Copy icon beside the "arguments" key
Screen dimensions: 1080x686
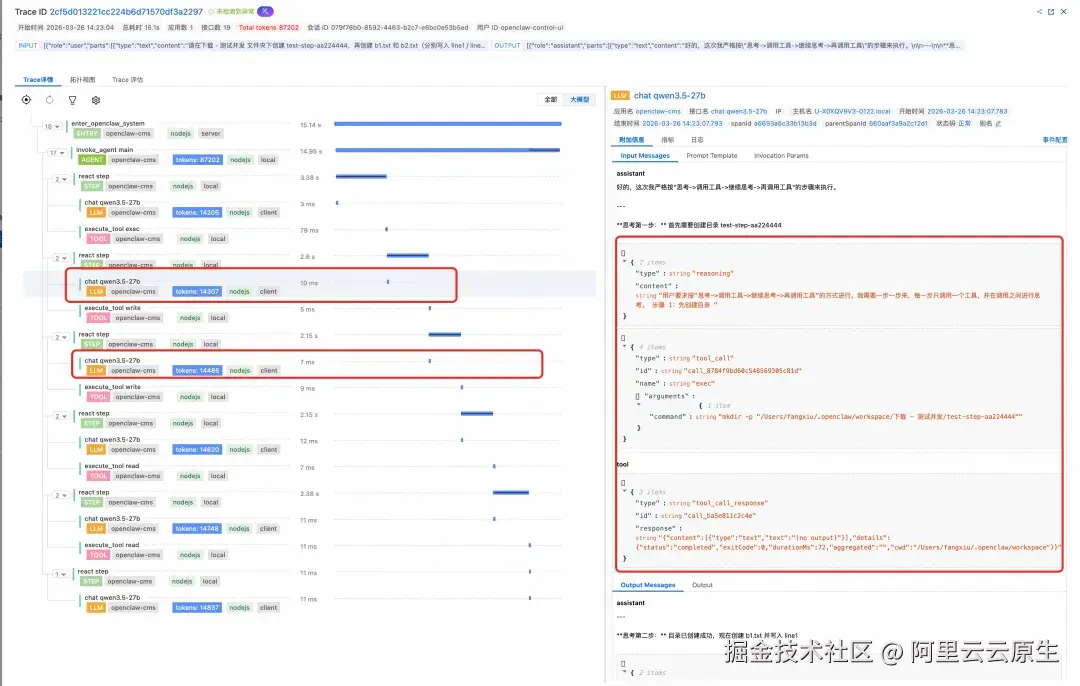point(637,396)
